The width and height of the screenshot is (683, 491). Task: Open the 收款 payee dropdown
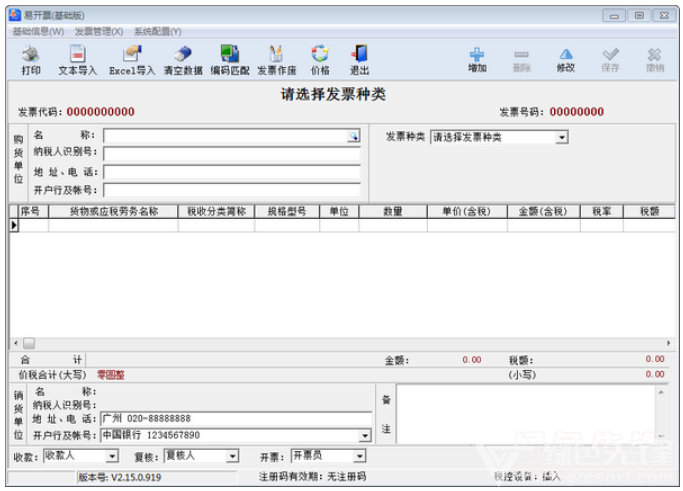point(112,456)
